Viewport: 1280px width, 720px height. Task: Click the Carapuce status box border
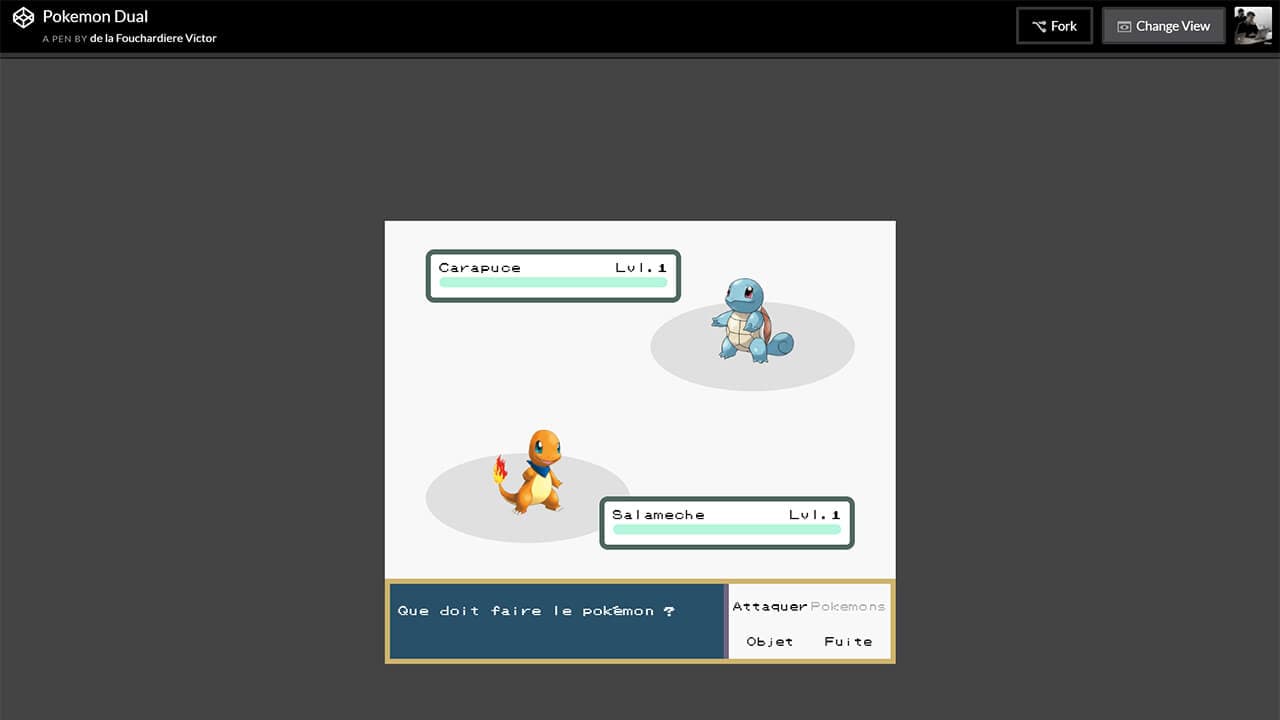point(553,249)
